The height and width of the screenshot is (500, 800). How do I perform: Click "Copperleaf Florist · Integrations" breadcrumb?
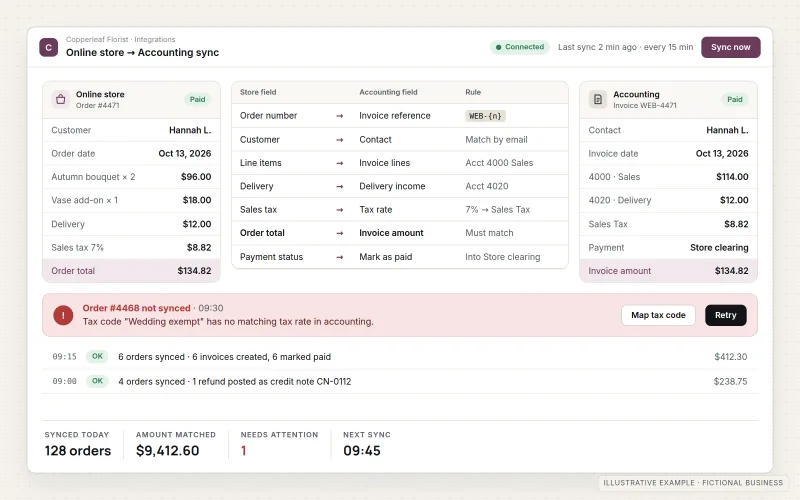click(120, 39)
